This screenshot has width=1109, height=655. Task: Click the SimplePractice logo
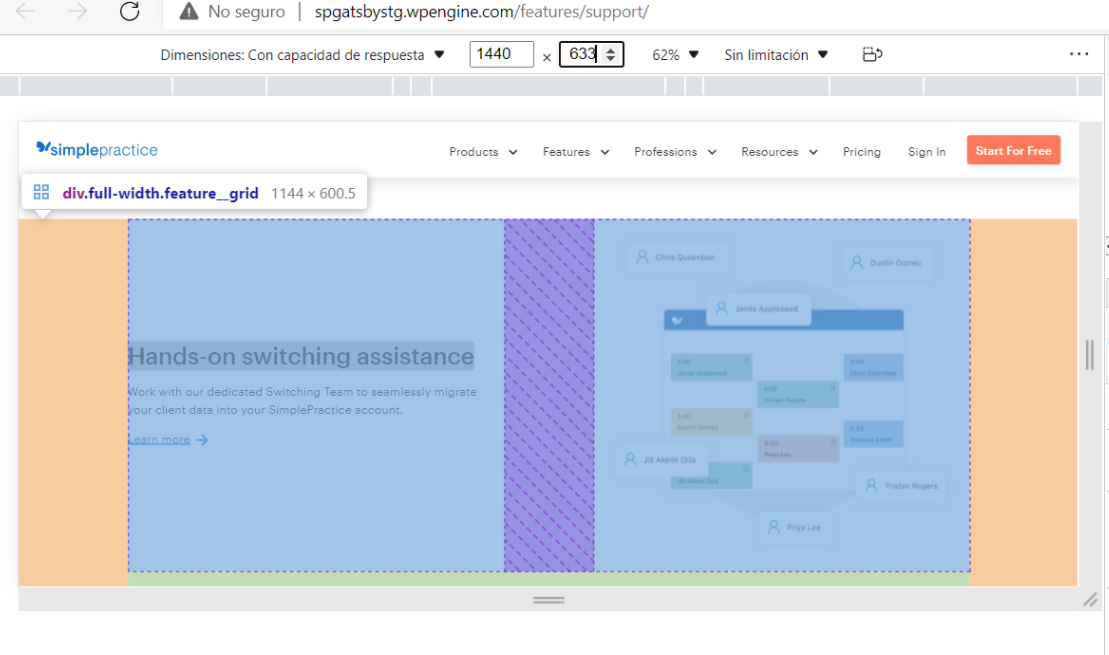pyautogui.click(x=96, y=149)
